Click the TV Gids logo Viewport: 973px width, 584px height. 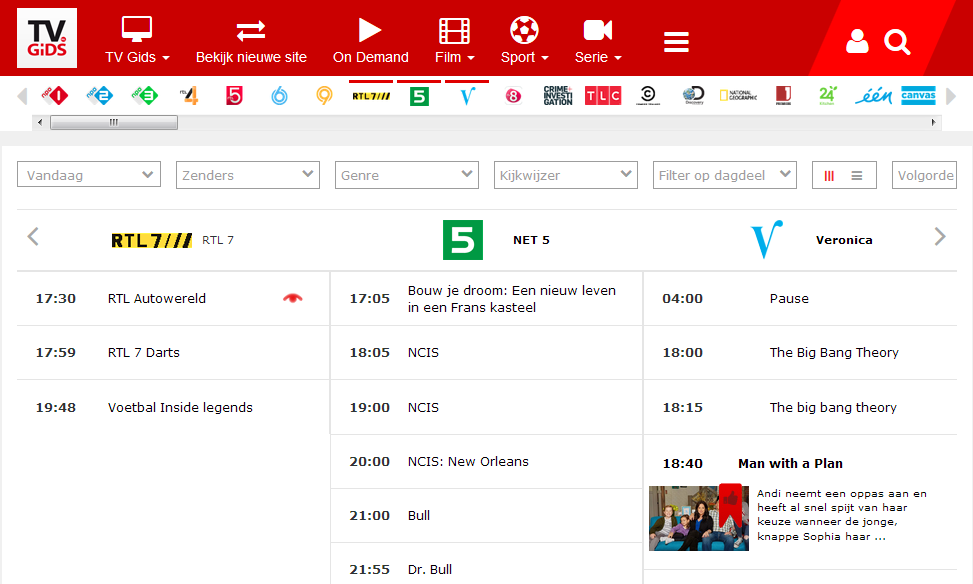tap(47, 38)
